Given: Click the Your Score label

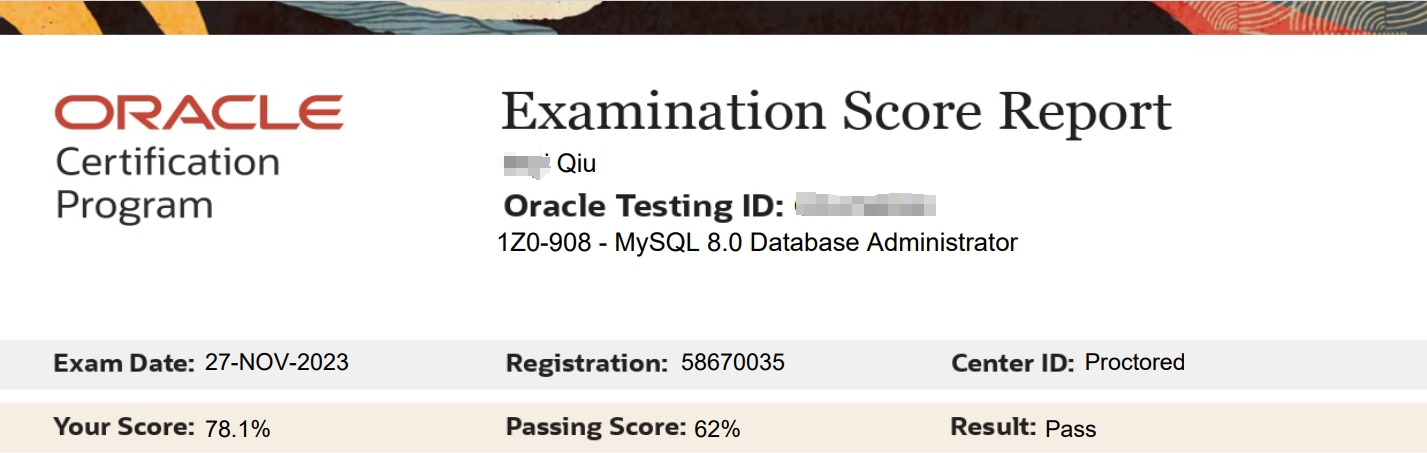Looking at the screenshot, I should 125,428.
